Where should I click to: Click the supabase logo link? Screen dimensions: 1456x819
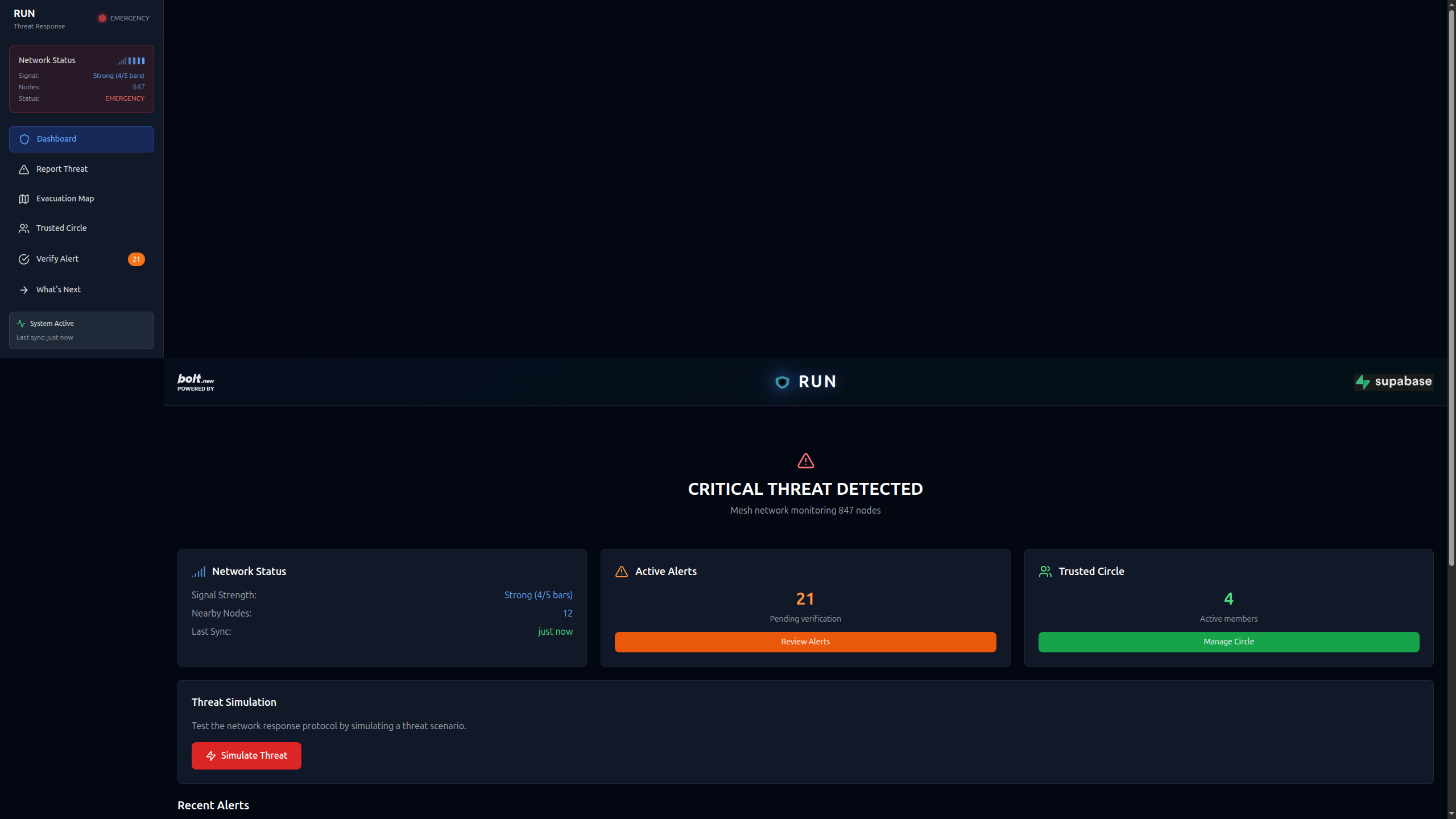coord(1393,382)
